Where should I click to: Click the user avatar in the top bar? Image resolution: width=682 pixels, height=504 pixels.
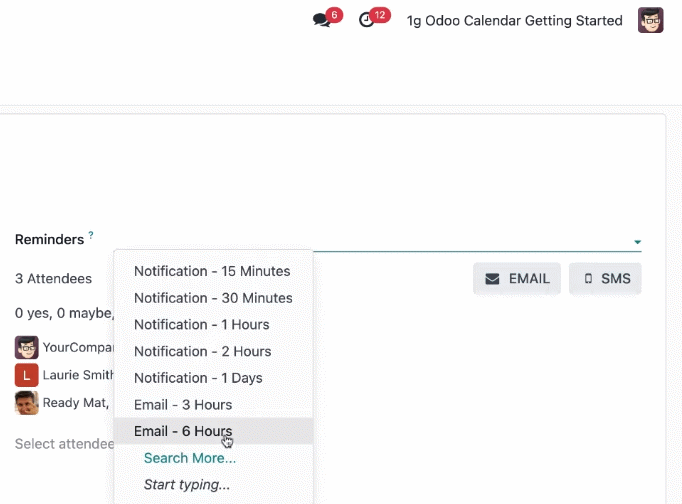pyautogui.click(x=650, y=20)
